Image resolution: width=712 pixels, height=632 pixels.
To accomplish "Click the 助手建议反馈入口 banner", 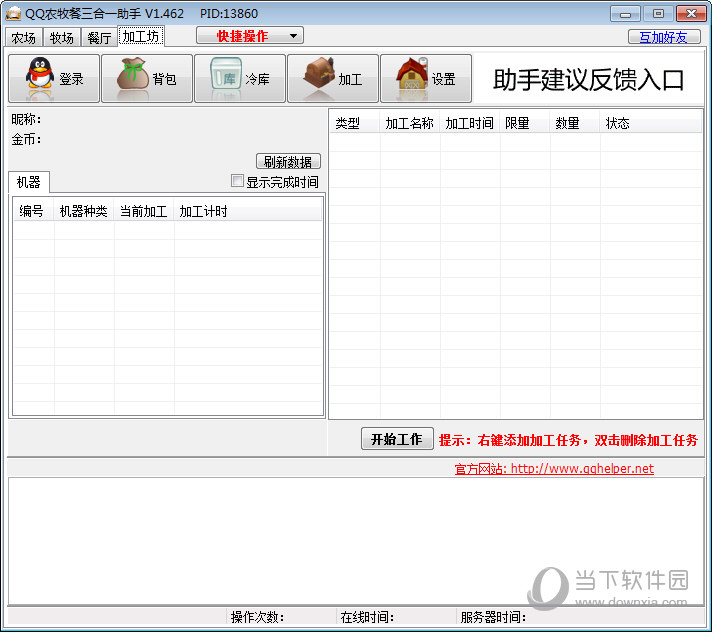I will [588, 80].
